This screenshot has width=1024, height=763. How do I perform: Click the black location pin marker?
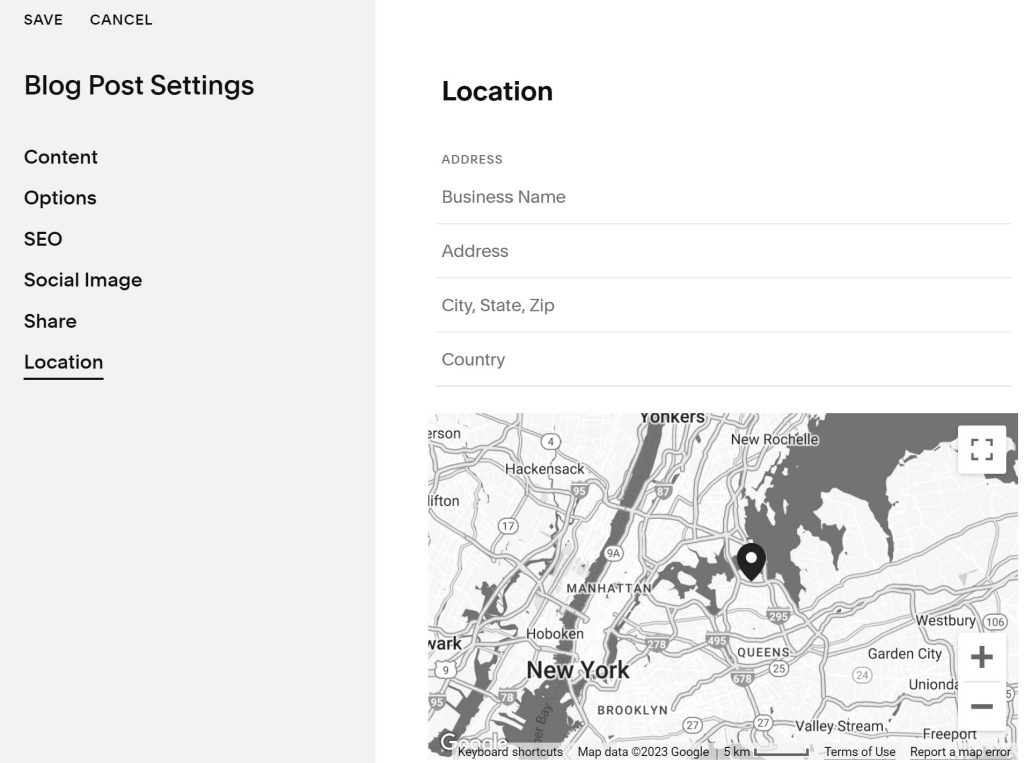751,561
